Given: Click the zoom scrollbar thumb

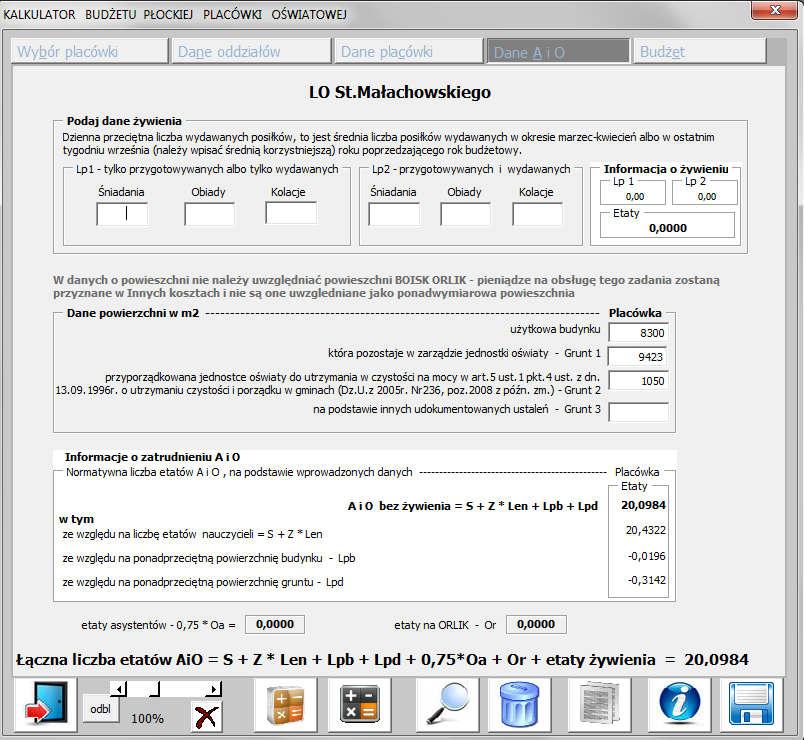Looking at the screenshot, I should point(155,689).
